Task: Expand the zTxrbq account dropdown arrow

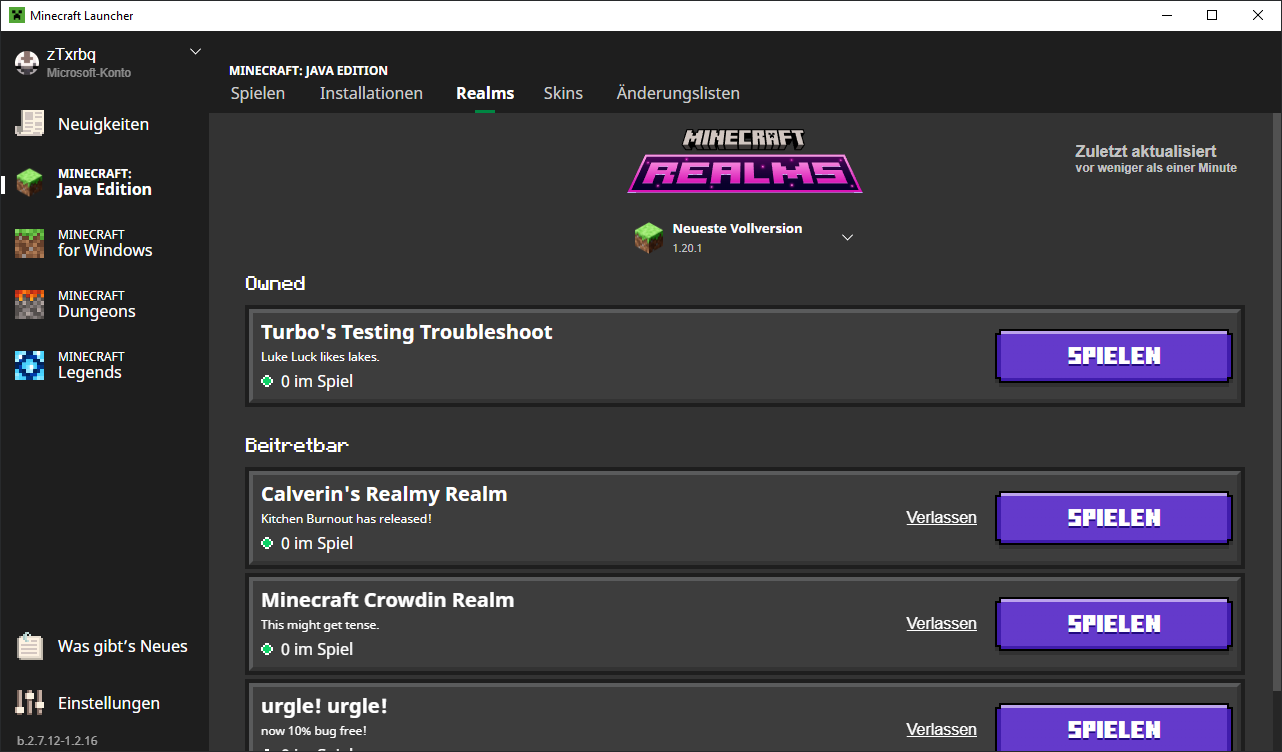Action: coord(195,52)
